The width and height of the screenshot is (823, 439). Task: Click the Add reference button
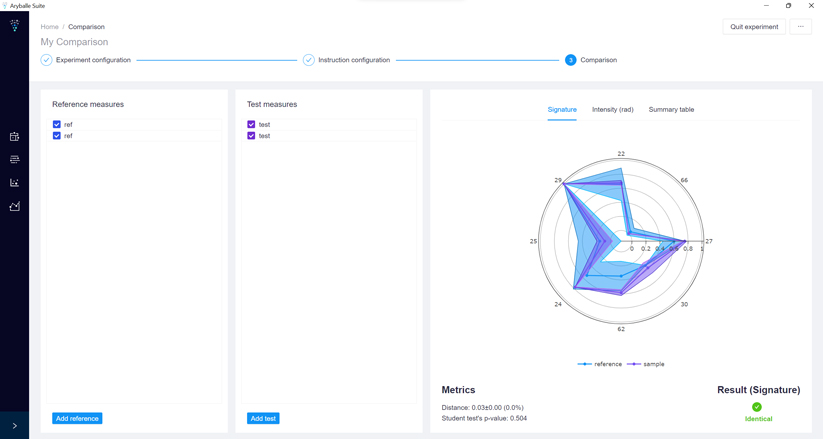(x=77, y=418)
